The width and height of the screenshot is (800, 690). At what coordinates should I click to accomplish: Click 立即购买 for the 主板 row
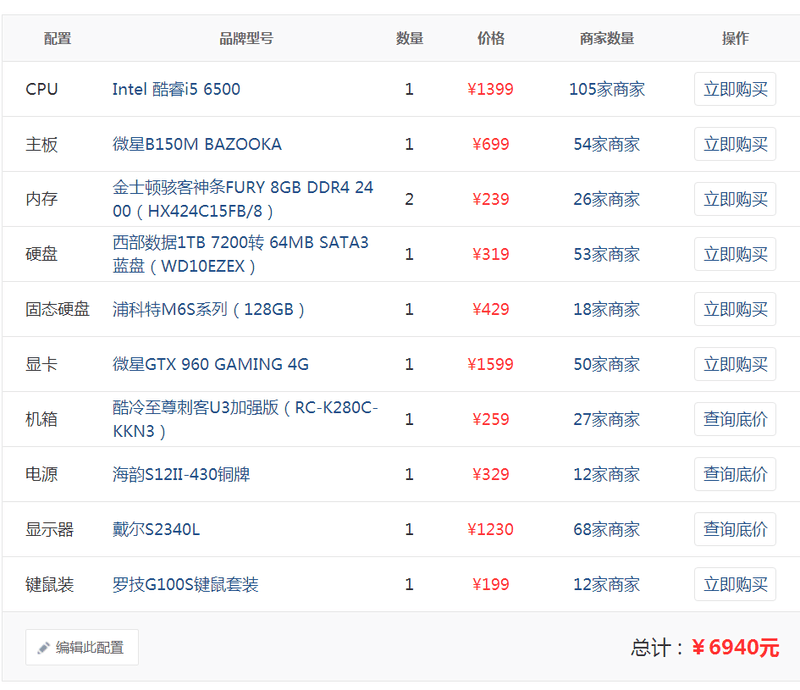tap(735, 144)
